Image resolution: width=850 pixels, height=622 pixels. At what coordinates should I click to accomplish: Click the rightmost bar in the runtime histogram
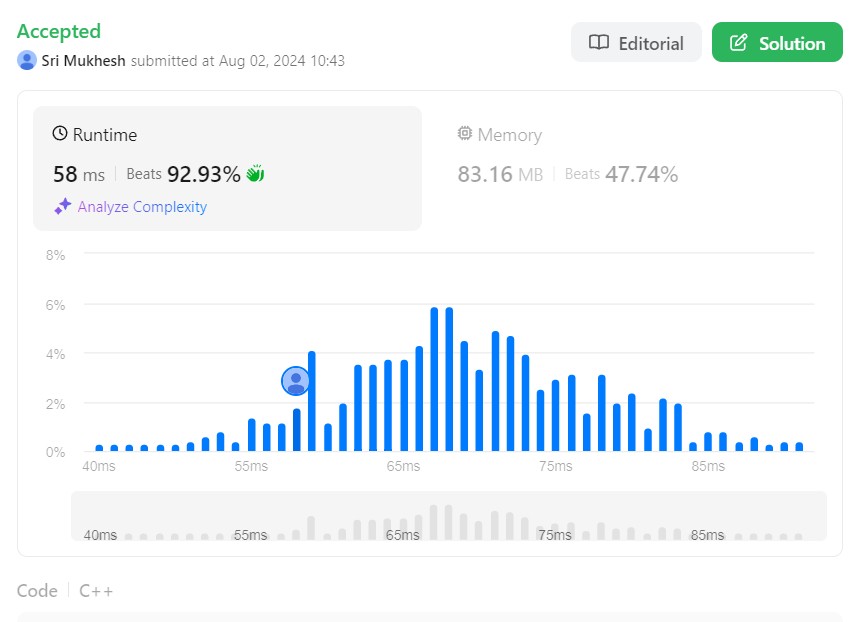click(x=799, y=446)
